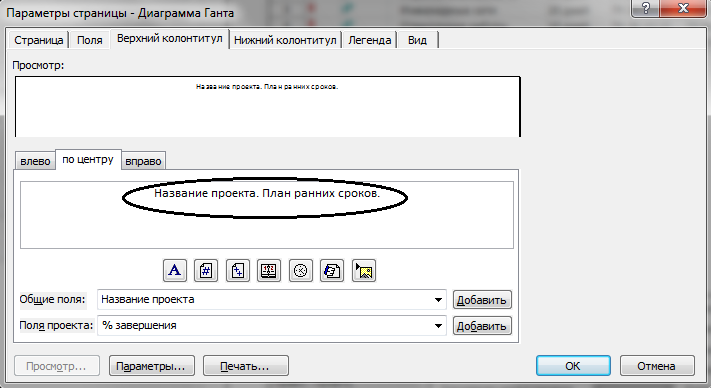This screenshot has height=388, width=711.
Task: Switch to the Вид tab
Action: (417, 40)
